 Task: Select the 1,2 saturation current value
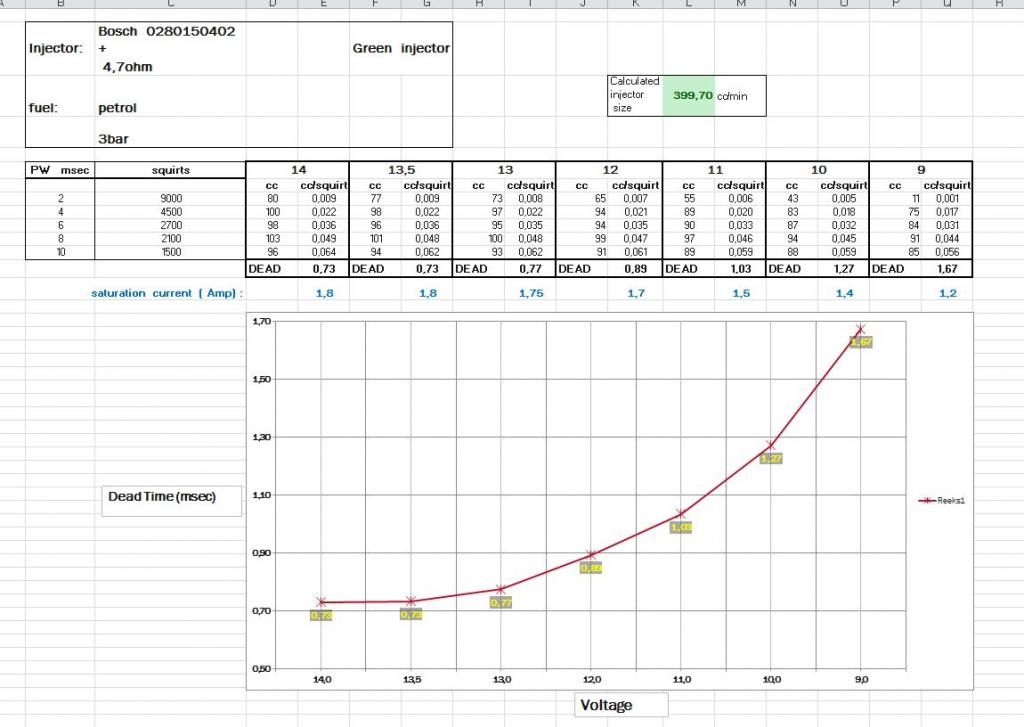pos(947,293)
